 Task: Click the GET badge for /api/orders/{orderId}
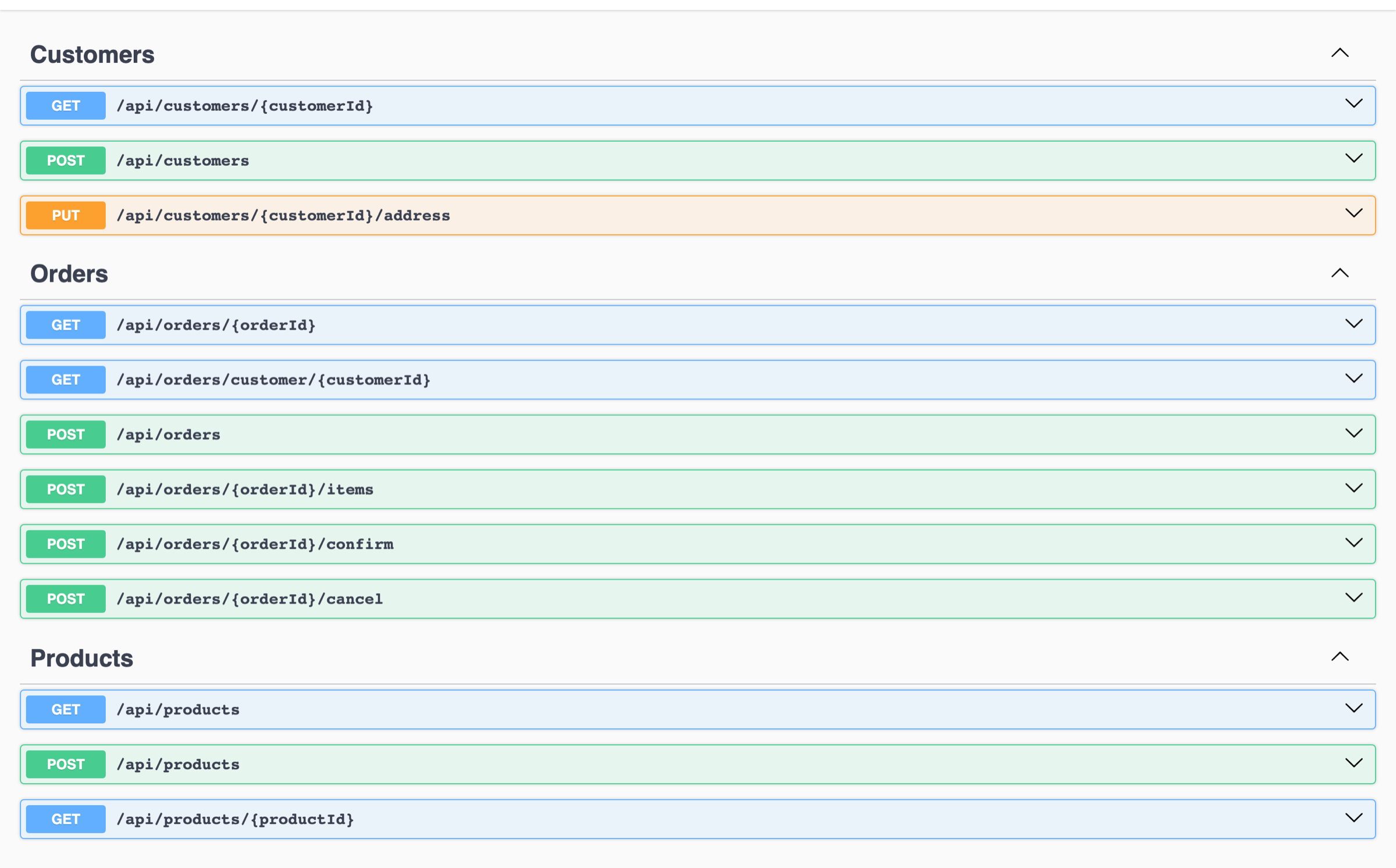pyautogui.click(x=66, y=325)
